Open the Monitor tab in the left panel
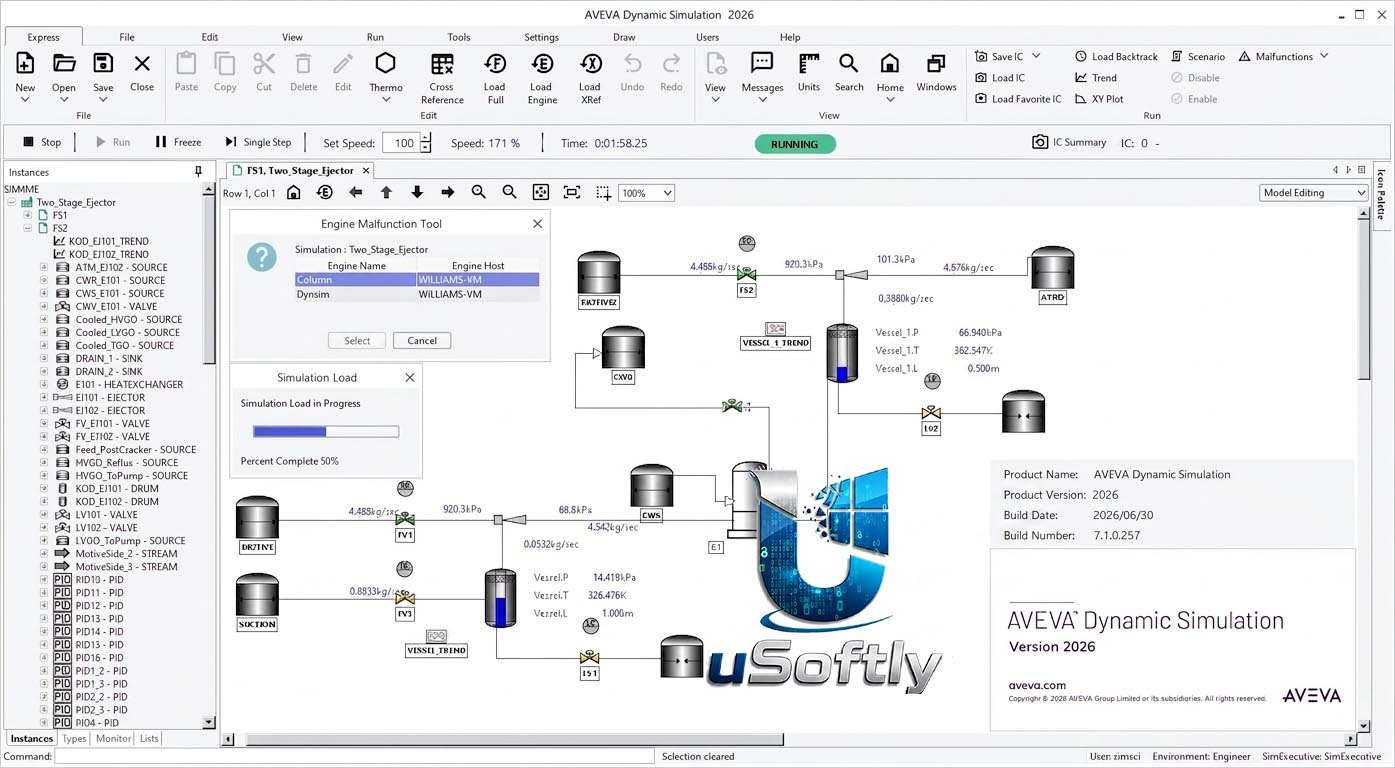Viewport: 1395px width, 768px height. point(113,739)
